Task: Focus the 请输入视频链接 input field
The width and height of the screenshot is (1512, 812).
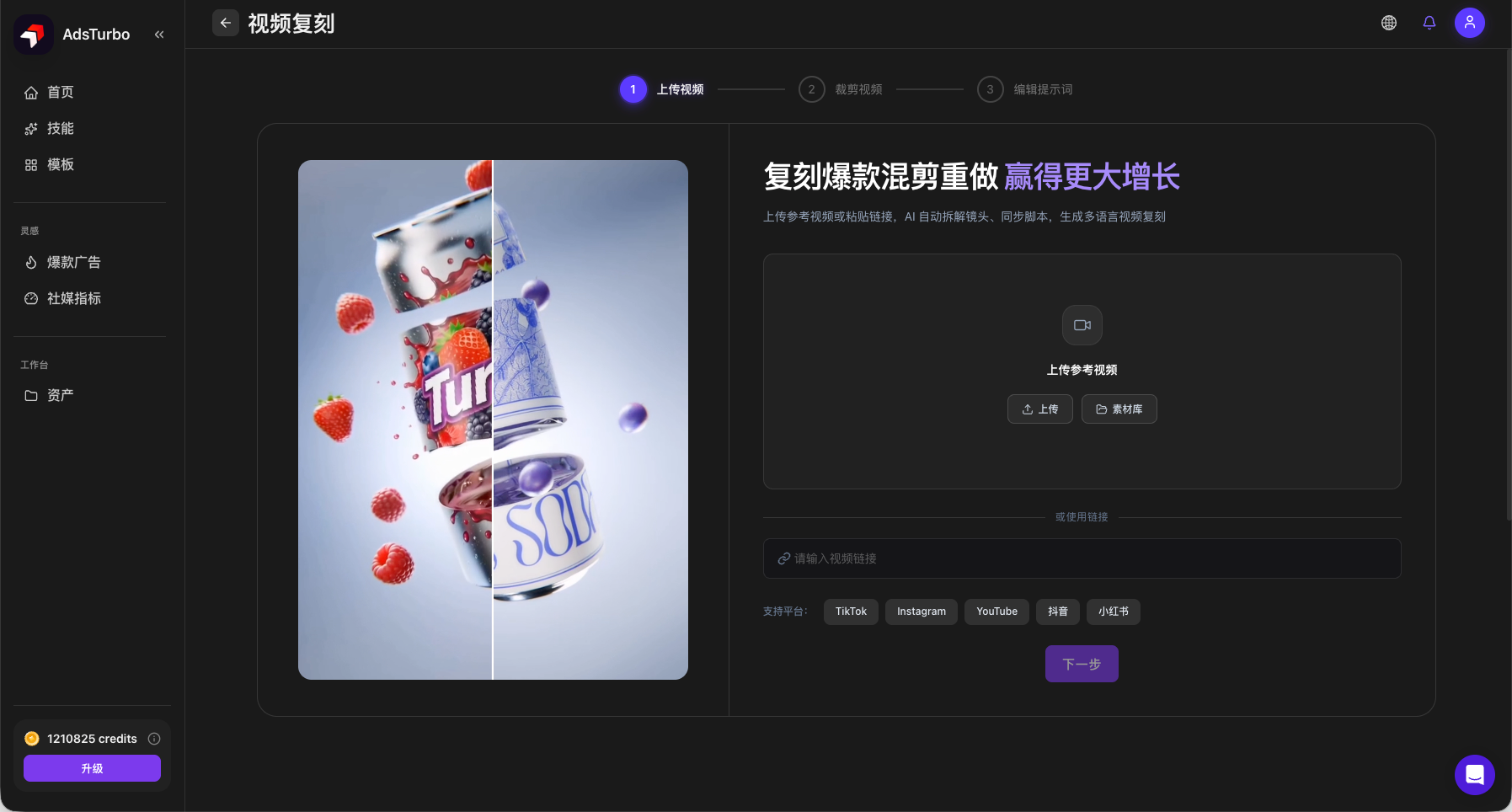Action: tap(1082, 558)
